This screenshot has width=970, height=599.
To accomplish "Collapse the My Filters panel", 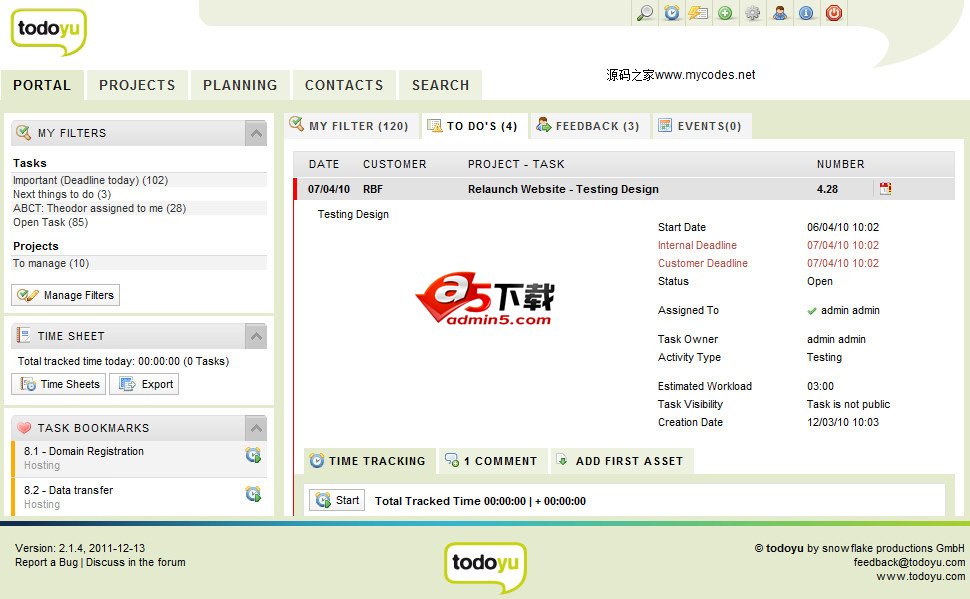I will (x=256, y=133).
